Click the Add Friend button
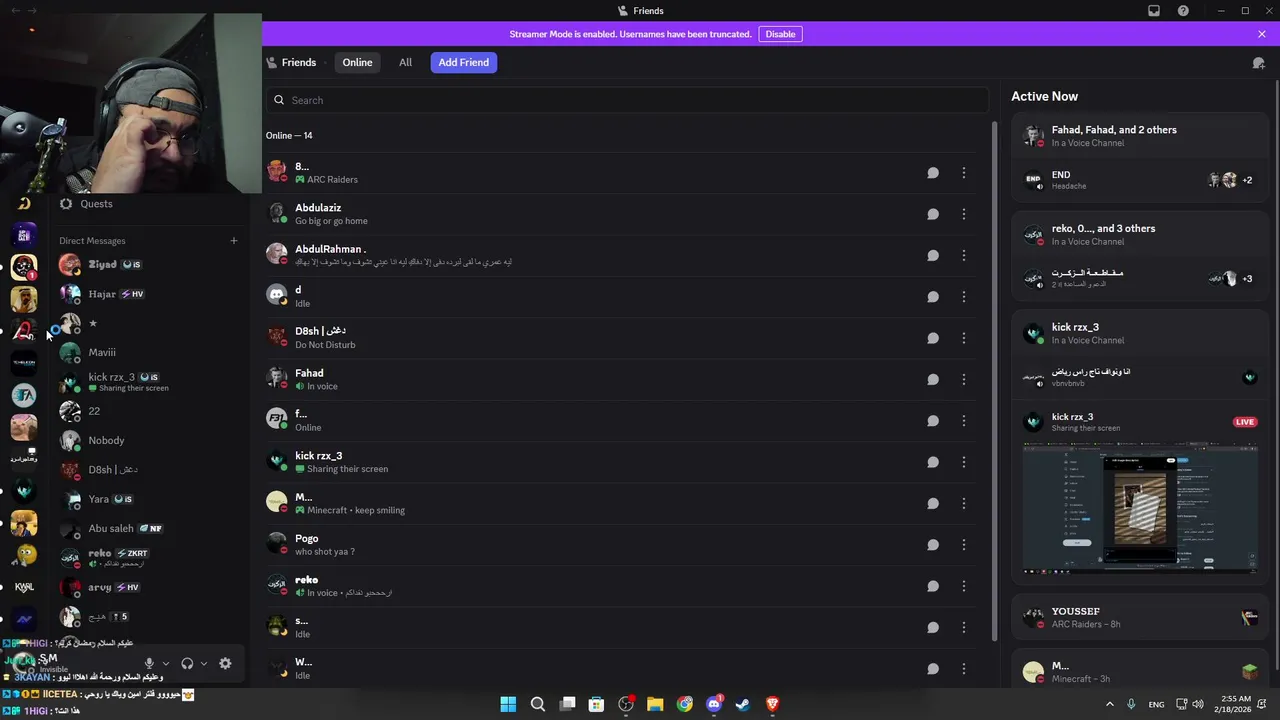This screenshot has height=720, width=1280. click(463, 62)
